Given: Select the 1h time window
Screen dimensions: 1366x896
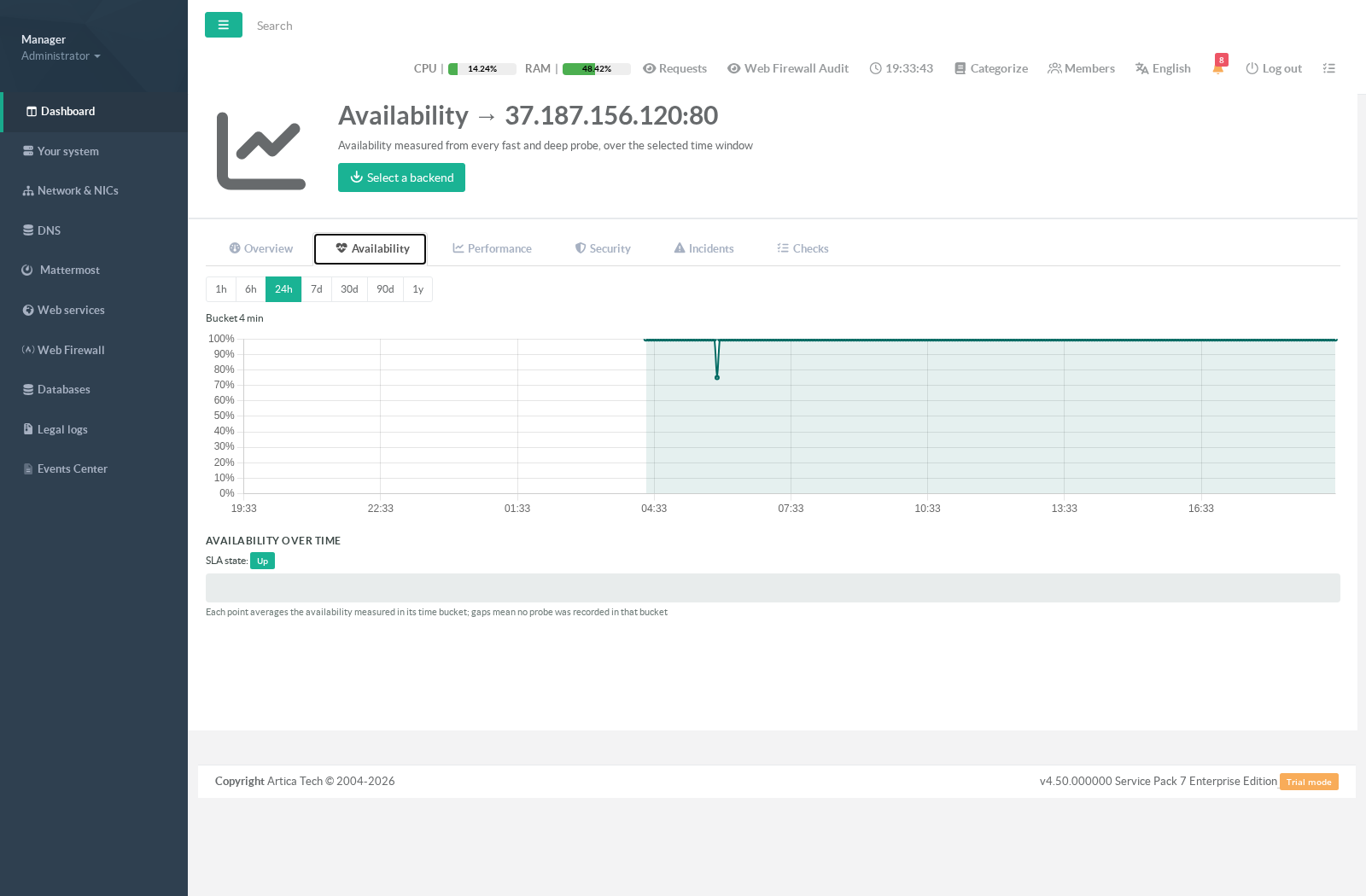Looking at the screenshot, I should 221,289.
